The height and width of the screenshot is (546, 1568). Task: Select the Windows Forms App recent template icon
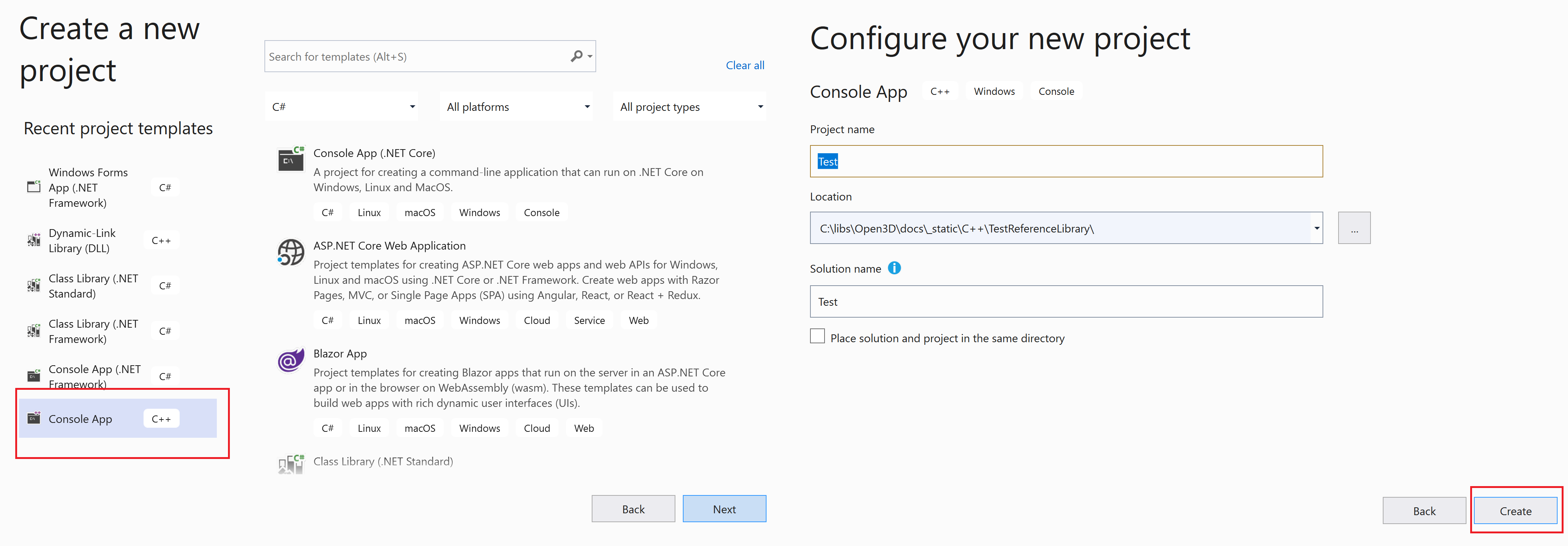(33, 187)
